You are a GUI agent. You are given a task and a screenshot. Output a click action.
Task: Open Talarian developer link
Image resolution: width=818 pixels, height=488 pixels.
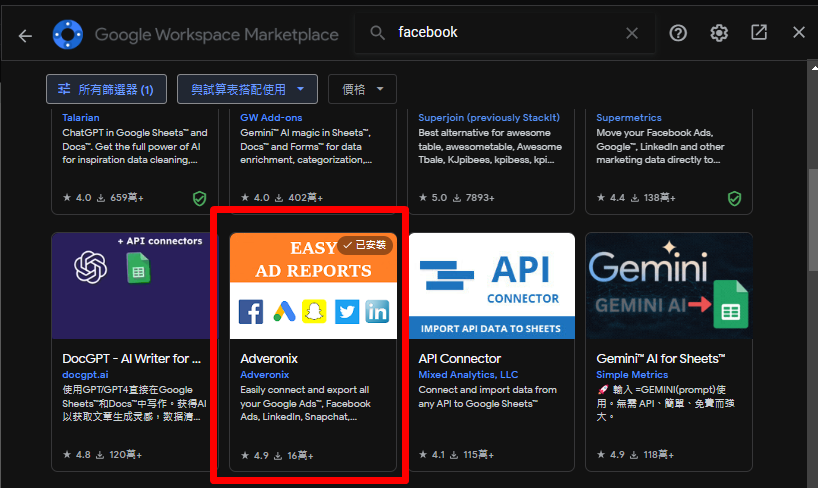click(81, 117)
